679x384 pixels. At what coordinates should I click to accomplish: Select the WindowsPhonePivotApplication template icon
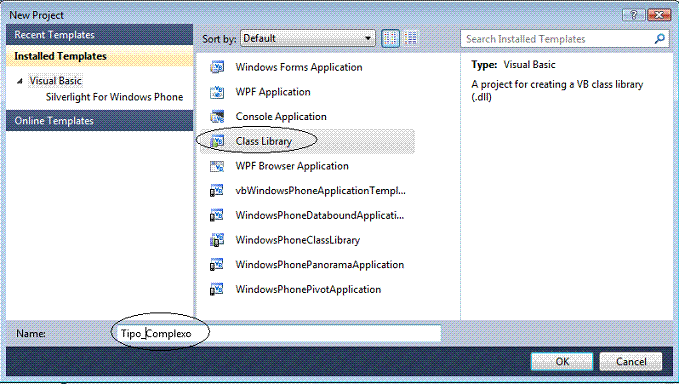point(217,289)
